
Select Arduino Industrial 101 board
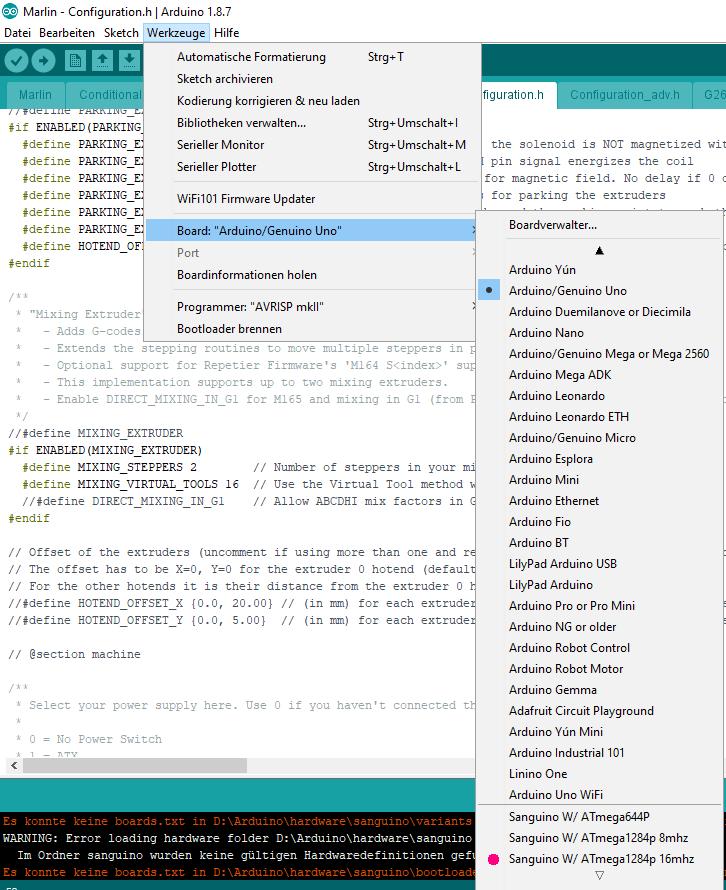coord(599,753)
